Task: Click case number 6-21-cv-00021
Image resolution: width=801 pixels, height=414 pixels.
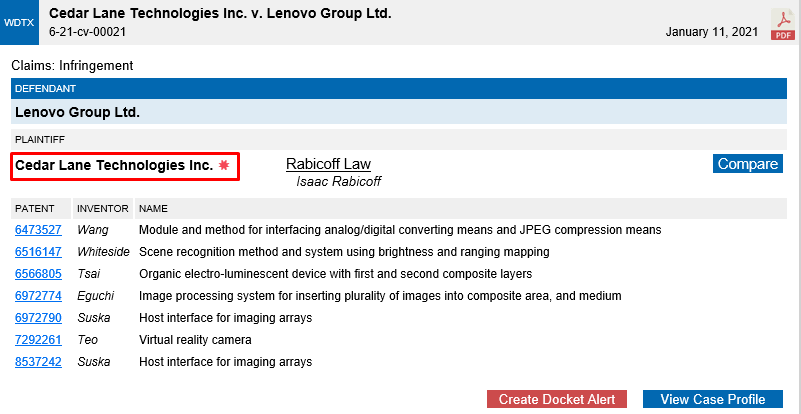Action: (x=87, y=32)
